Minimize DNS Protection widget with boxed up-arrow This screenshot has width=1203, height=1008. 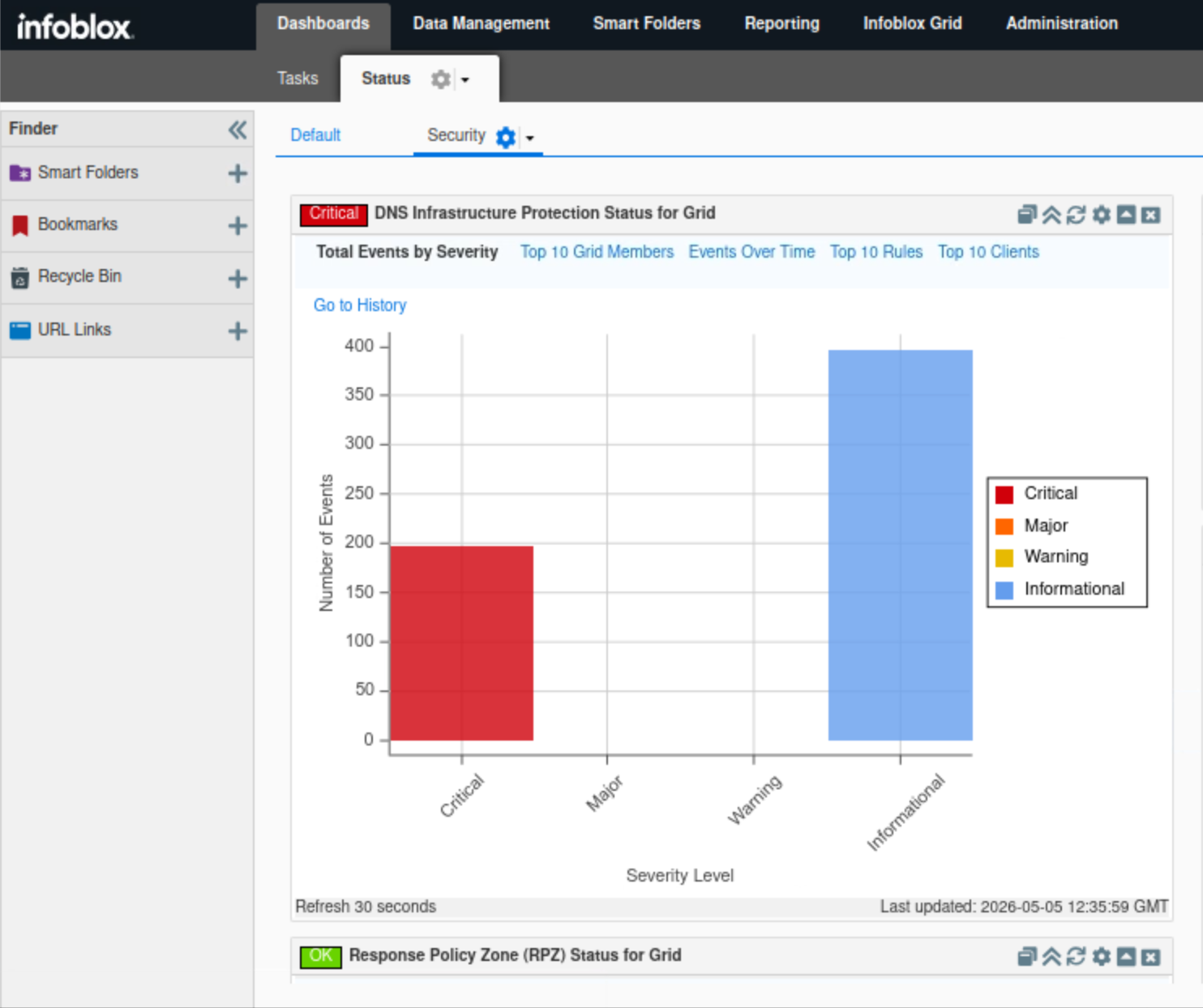1126,215
